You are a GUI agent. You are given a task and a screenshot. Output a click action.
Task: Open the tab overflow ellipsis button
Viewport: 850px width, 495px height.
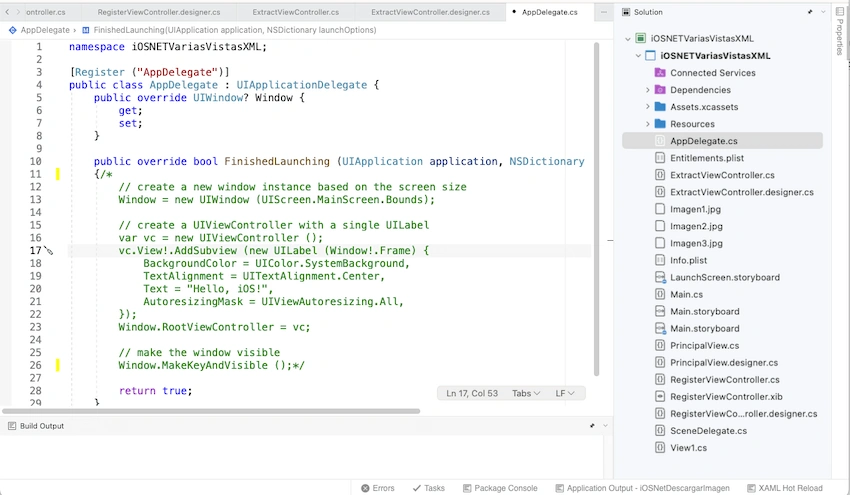point(603,12)
